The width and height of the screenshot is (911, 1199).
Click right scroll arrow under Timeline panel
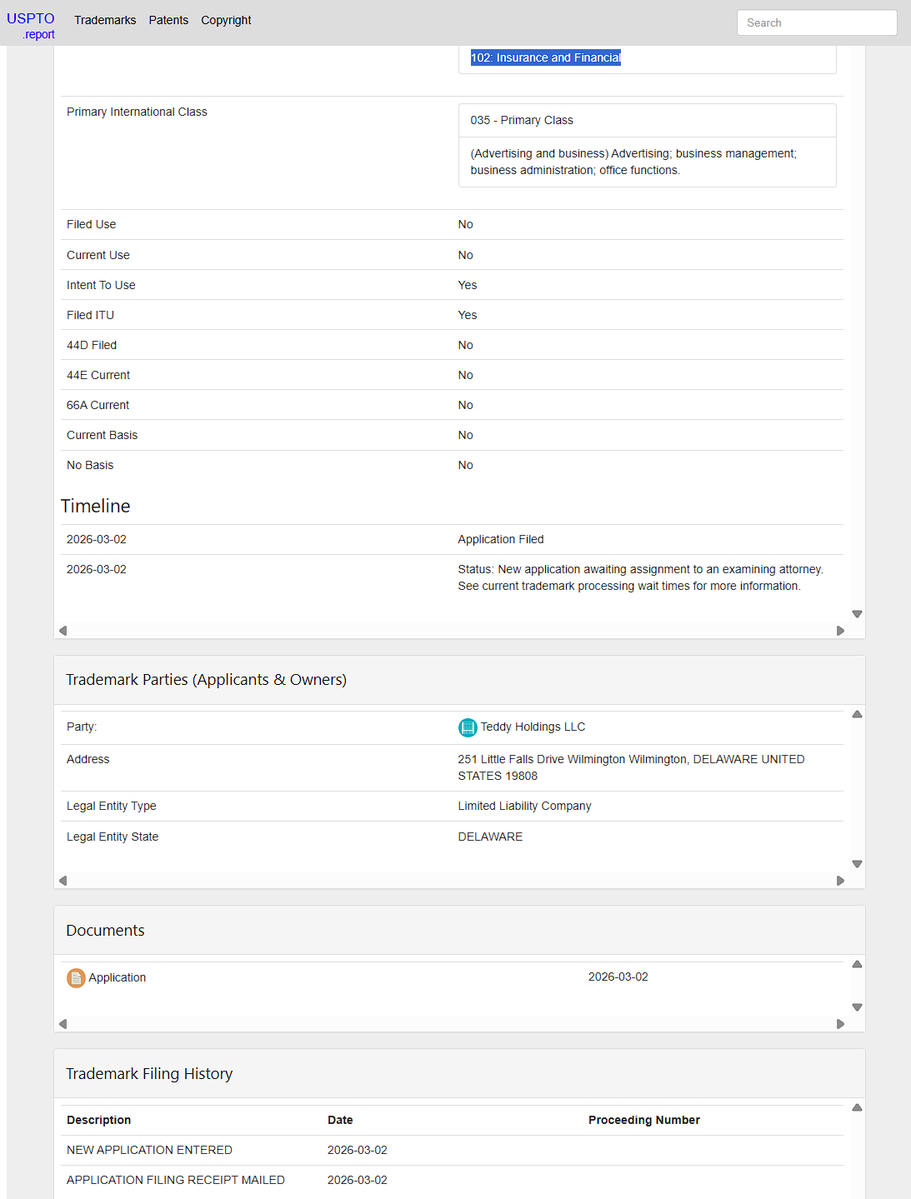(841, 631)
